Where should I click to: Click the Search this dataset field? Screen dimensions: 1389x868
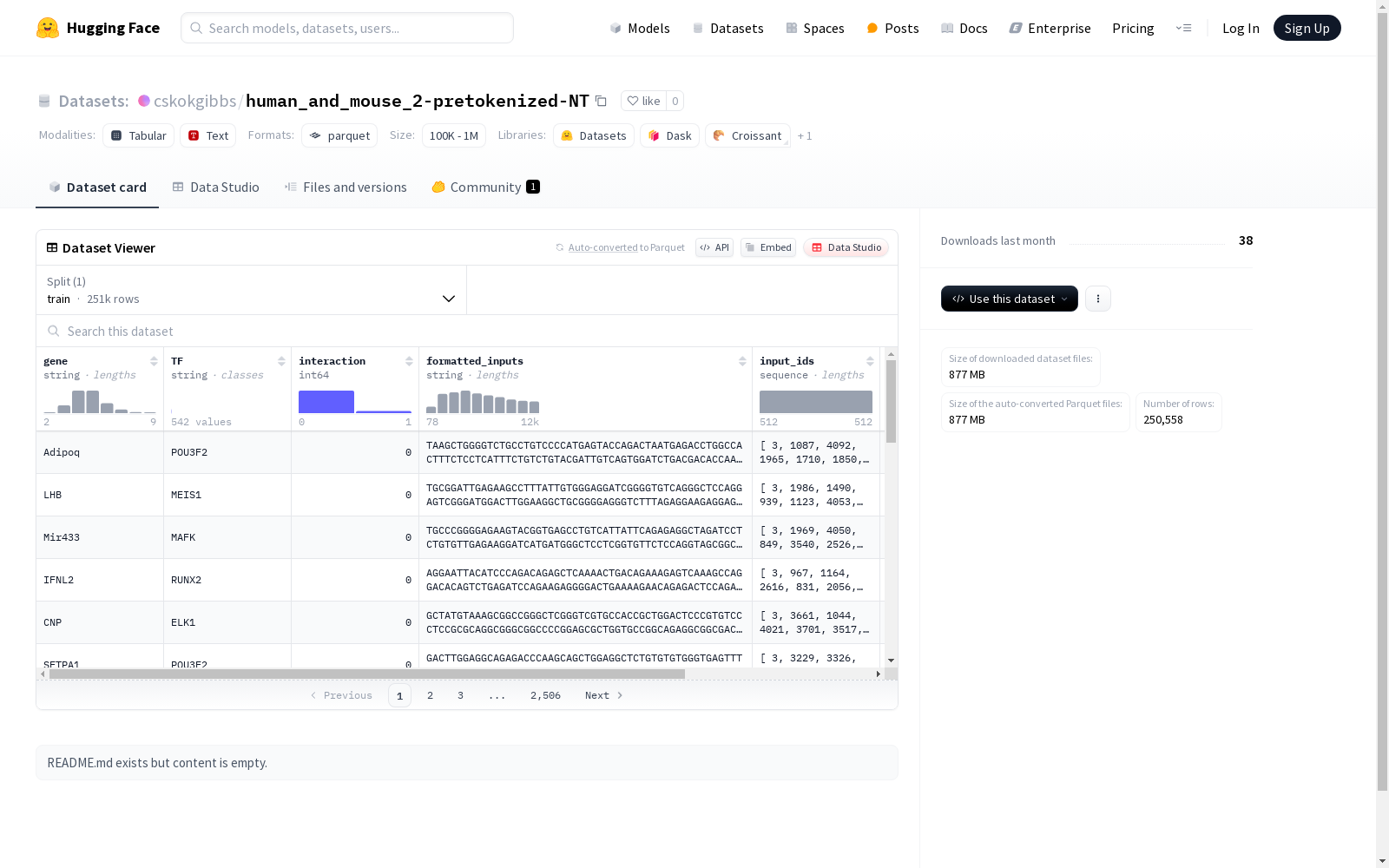(x=467, y=331)
